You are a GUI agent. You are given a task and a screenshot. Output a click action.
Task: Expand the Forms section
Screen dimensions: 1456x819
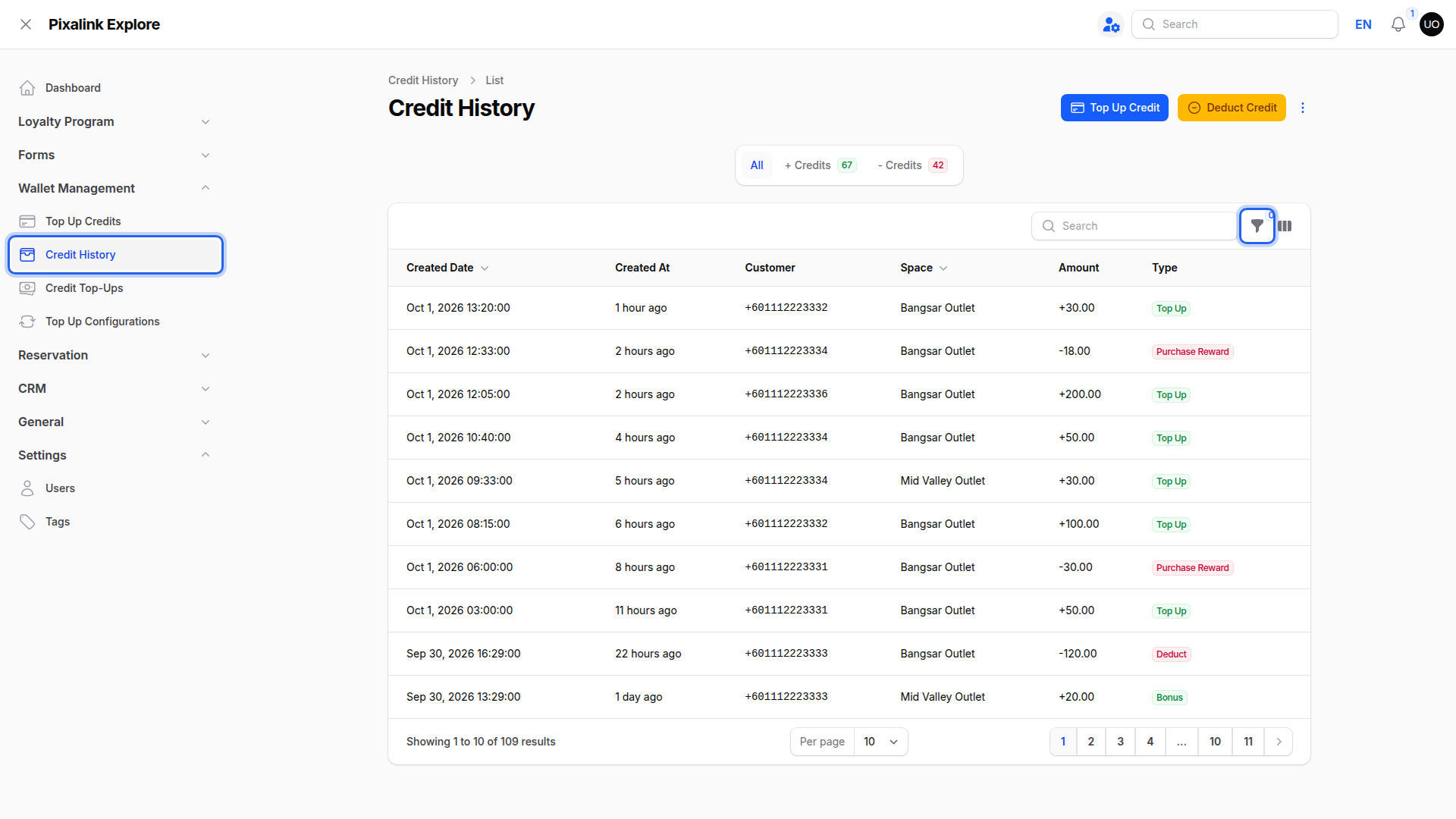114,155
